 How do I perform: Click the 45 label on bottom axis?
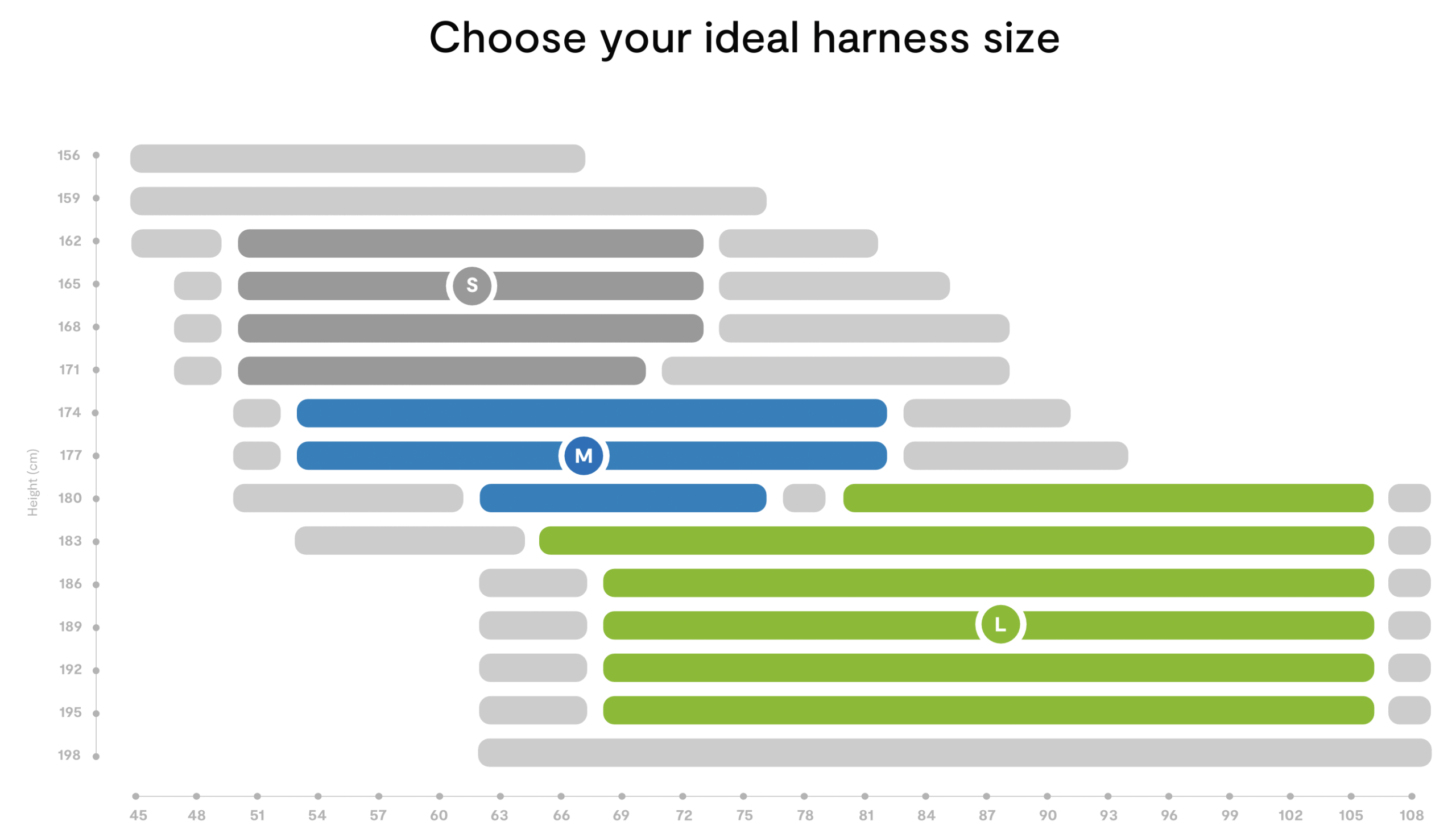point(138,816)
